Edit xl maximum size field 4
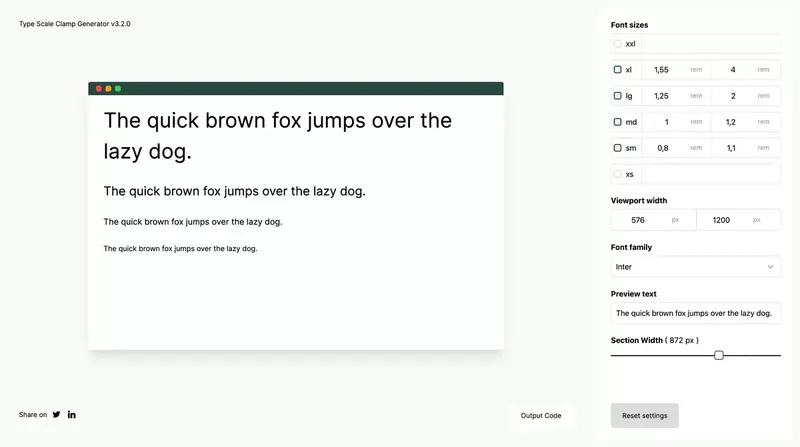The image size is (800, 447). [x=746, y=69]
